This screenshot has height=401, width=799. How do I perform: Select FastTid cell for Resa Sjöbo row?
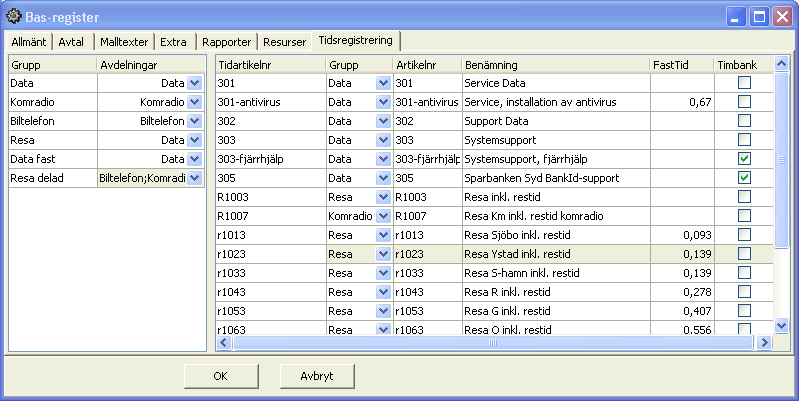tap(680, 235)
